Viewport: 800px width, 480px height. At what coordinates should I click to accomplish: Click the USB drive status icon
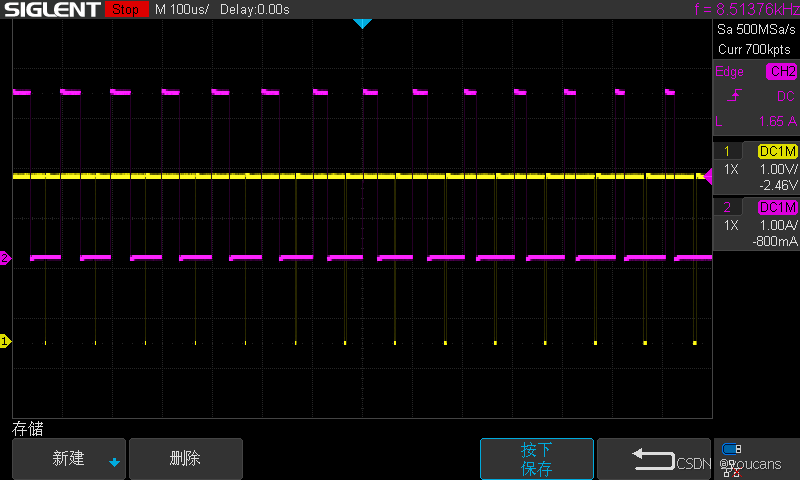point(732,449)
